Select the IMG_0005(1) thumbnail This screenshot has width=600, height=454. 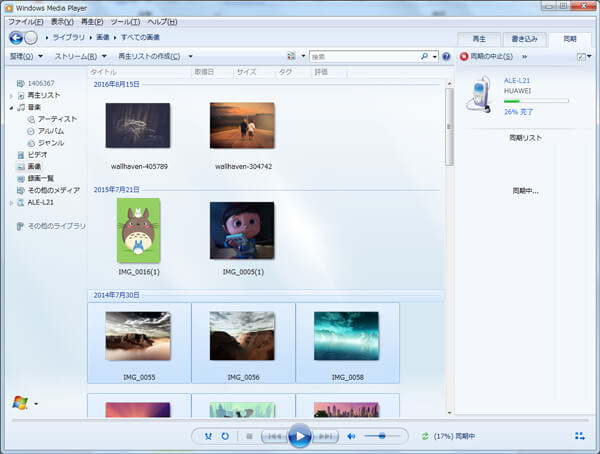tap(242, 230)
